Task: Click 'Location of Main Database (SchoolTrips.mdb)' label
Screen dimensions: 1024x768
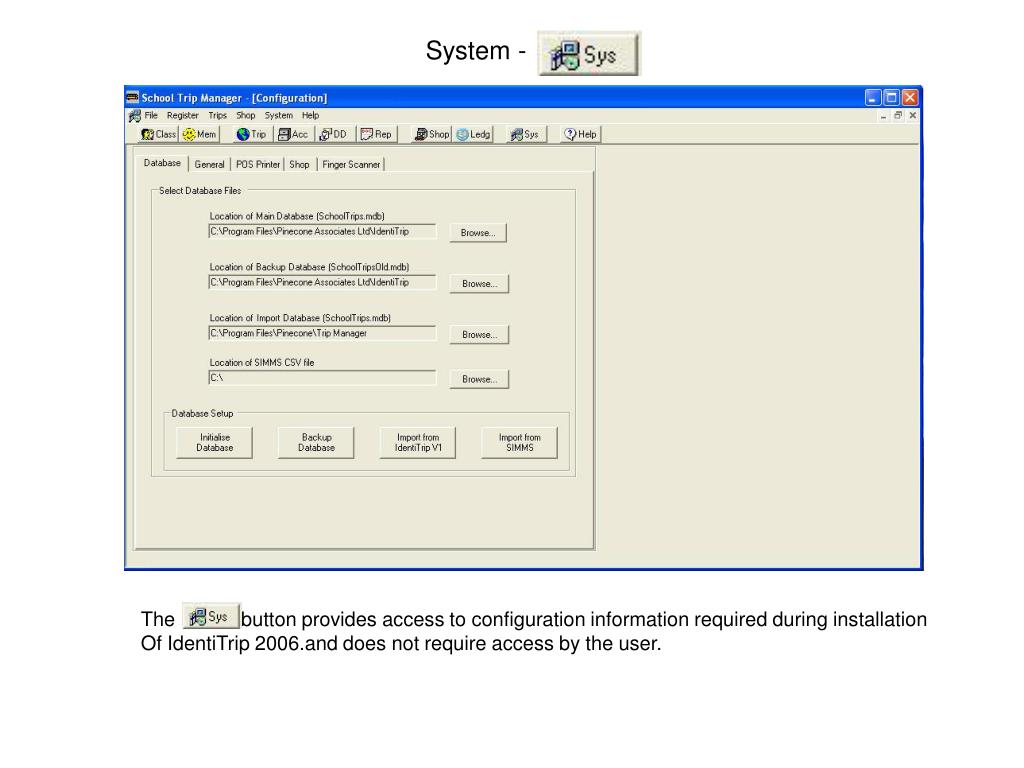Action: (x=297, y=216)
